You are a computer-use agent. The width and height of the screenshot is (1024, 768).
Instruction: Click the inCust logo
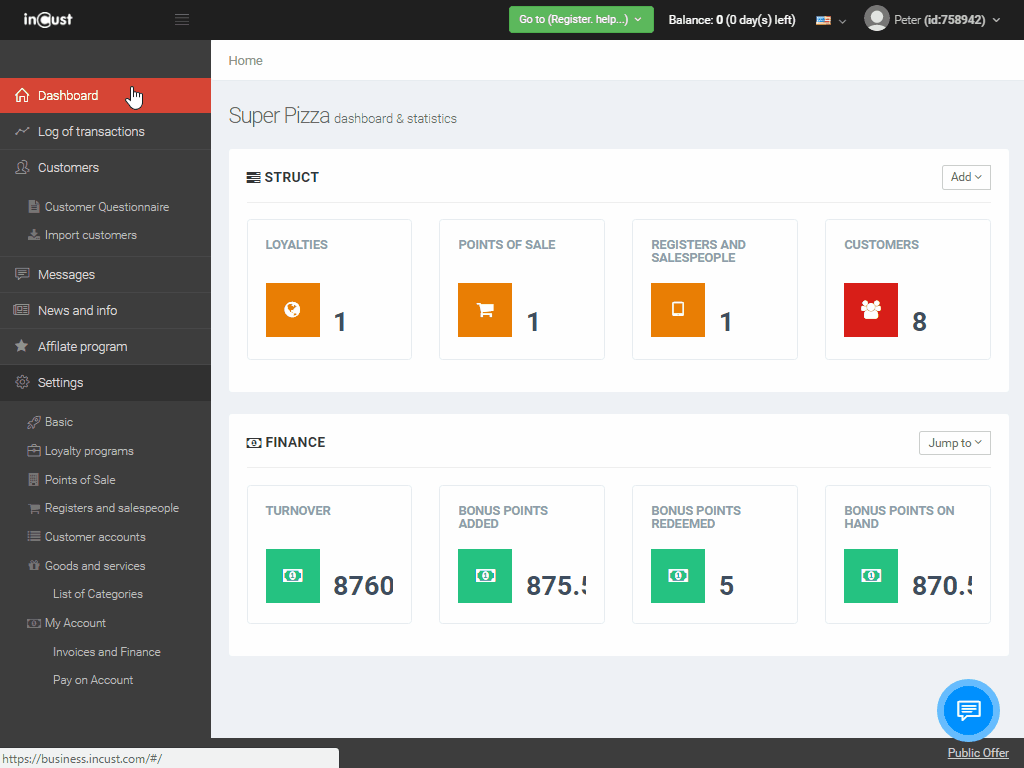[48, 19]
